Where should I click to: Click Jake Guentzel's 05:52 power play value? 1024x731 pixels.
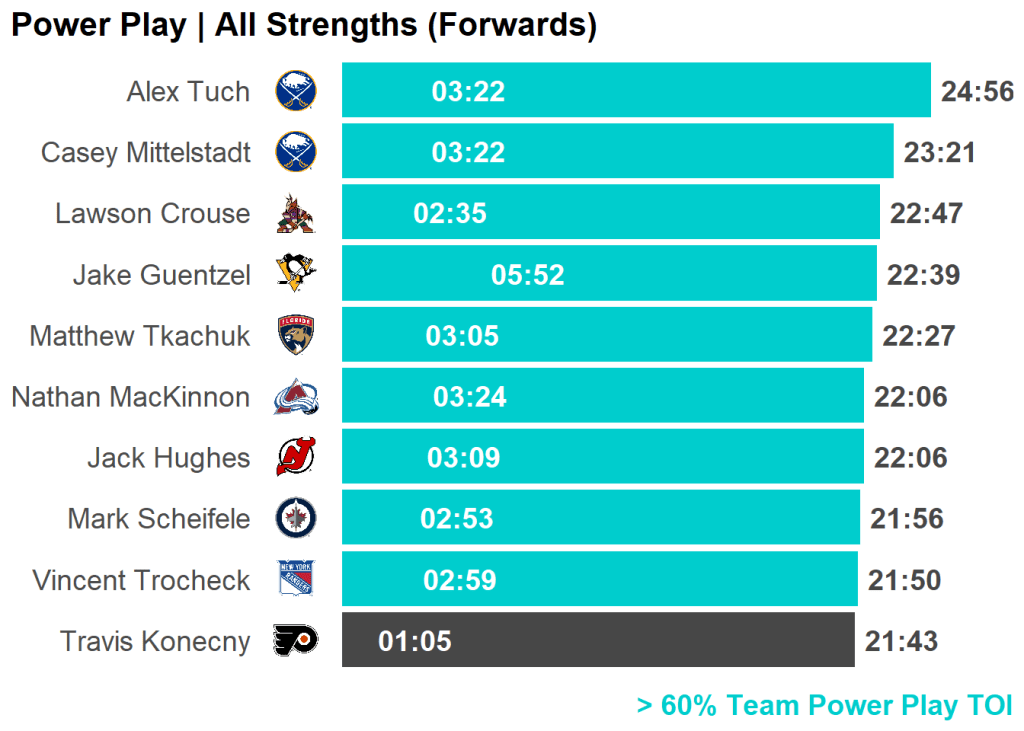pyautogui.click(x=528, y=275)
